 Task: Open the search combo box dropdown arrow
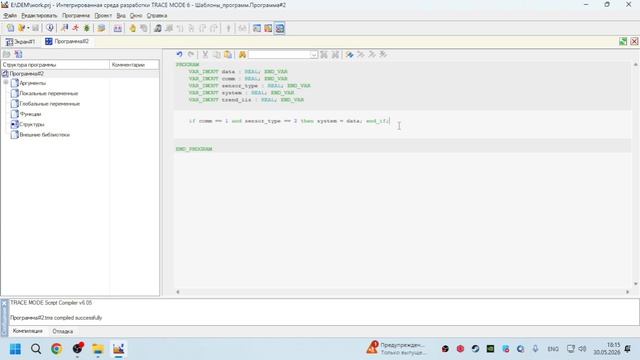tap(313, 54)
